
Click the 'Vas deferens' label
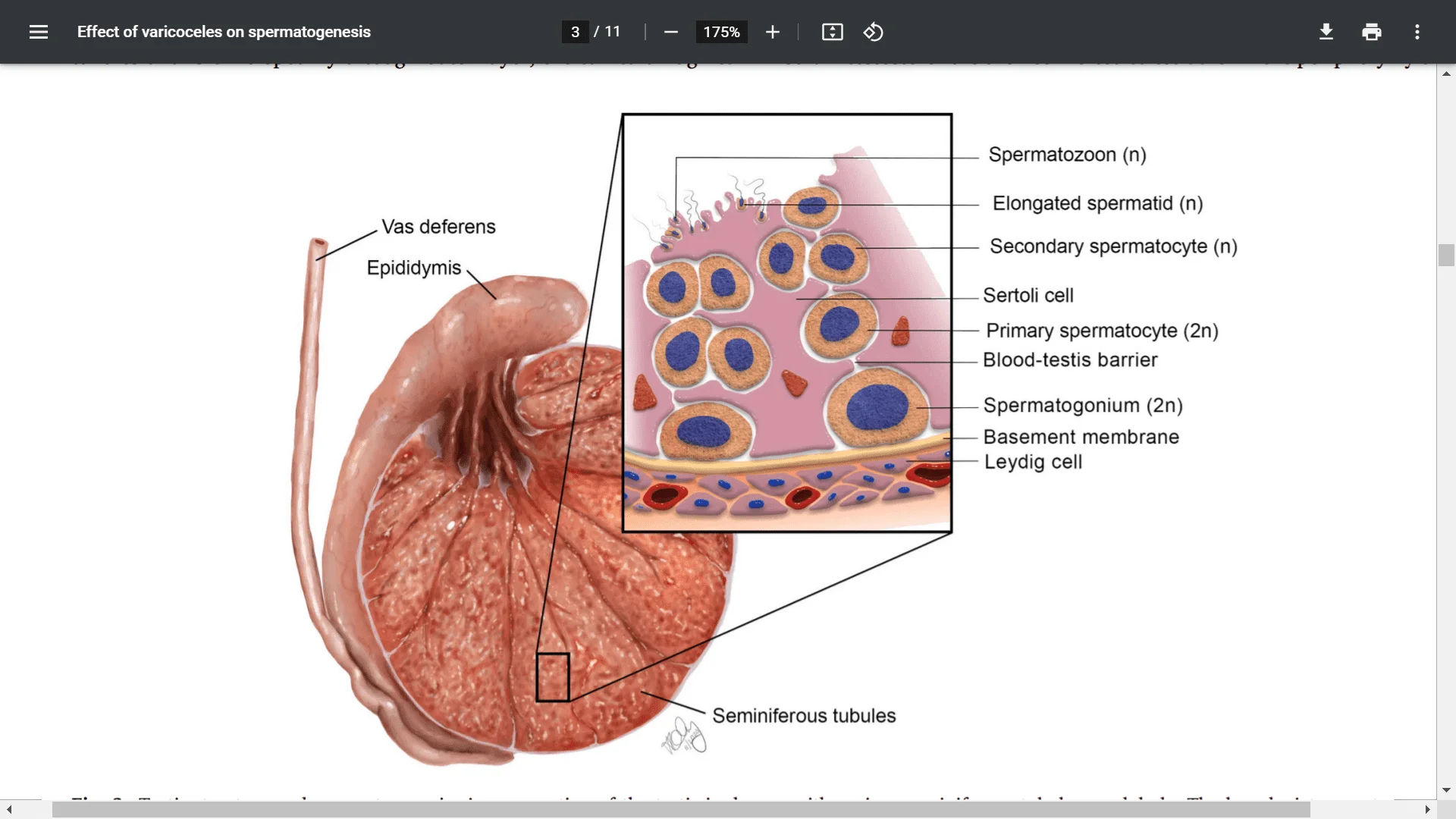click(438, 227)
